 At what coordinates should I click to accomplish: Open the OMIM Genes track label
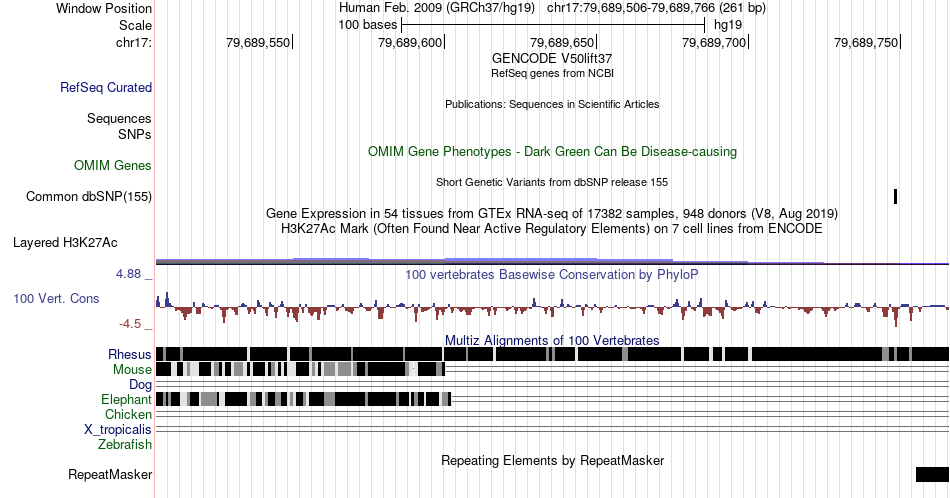(112, 165)
